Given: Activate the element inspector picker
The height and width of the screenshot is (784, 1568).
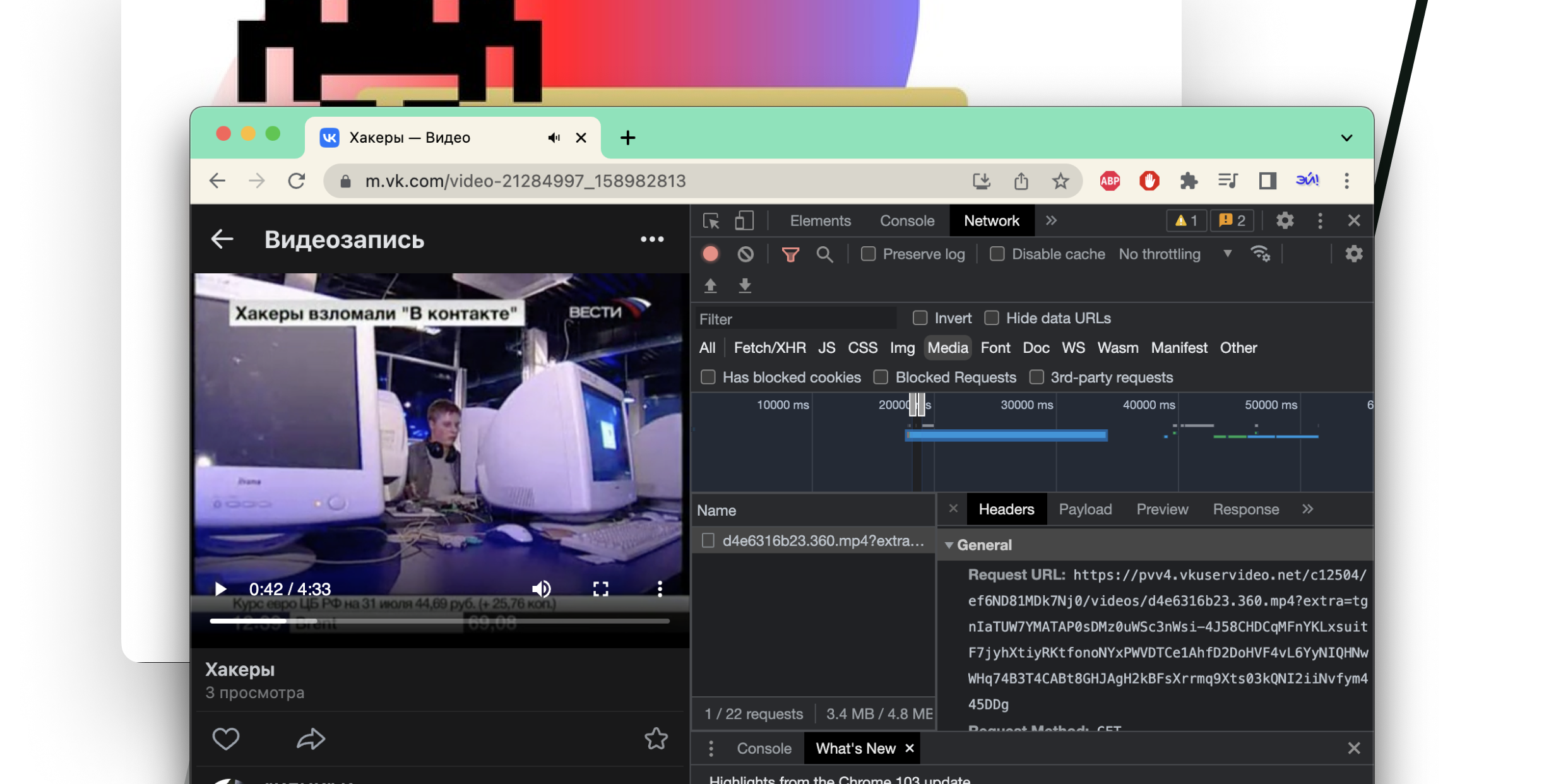Looking at the screenshot, I should tap(711, 221).
